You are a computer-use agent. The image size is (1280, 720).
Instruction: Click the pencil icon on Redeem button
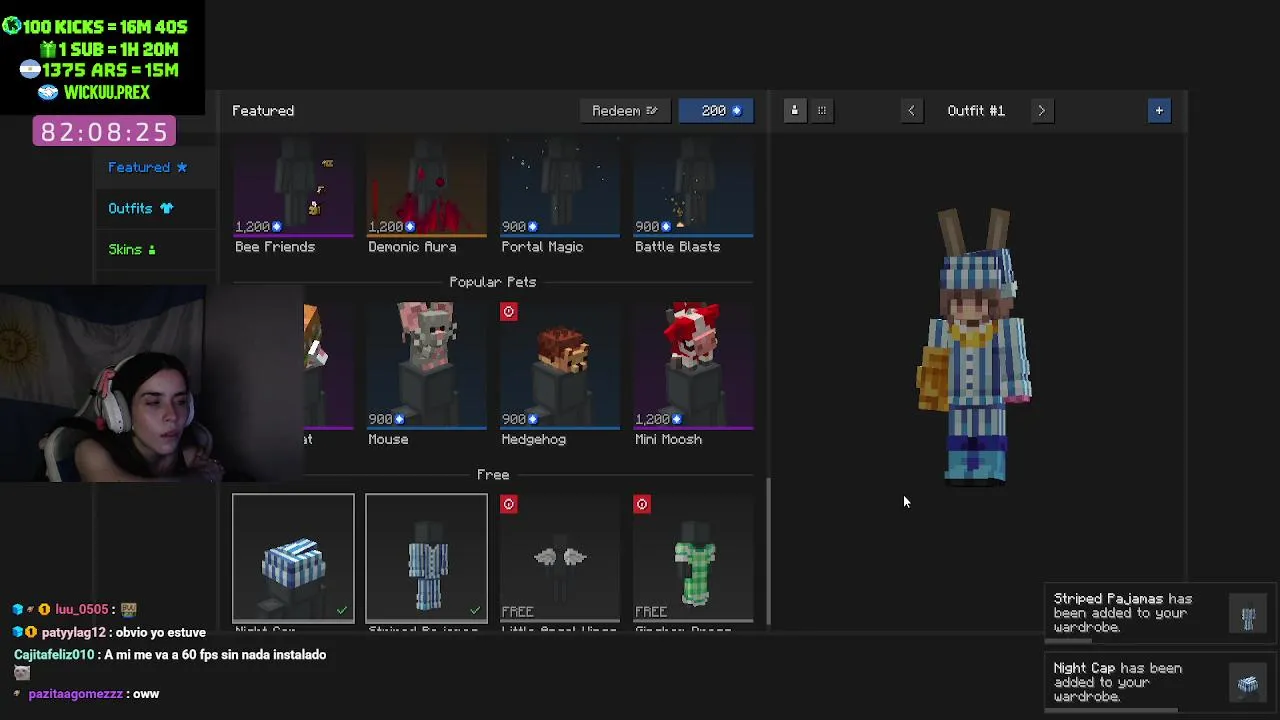(x=651, y=111)
